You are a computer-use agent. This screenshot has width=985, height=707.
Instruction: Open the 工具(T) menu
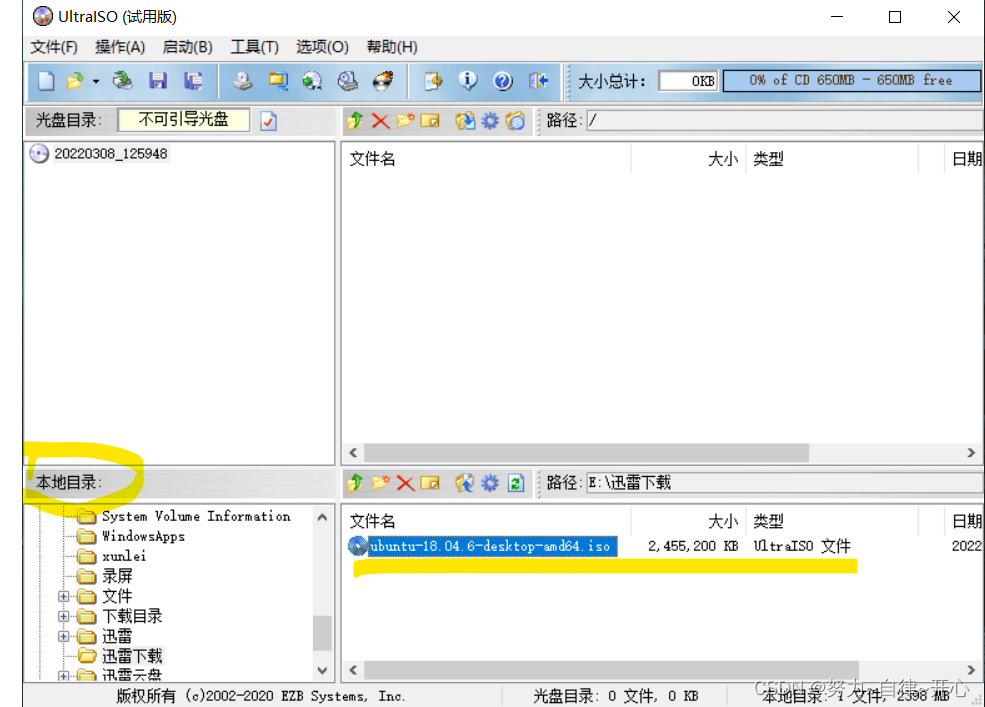pyautogui.click(x=254, y=47)
